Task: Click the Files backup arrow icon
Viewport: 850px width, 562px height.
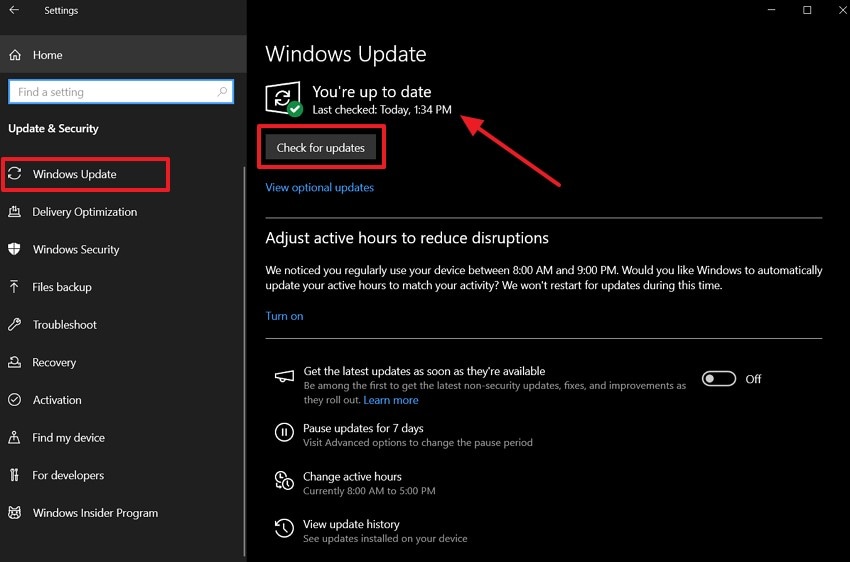Action: pos(15,287)
